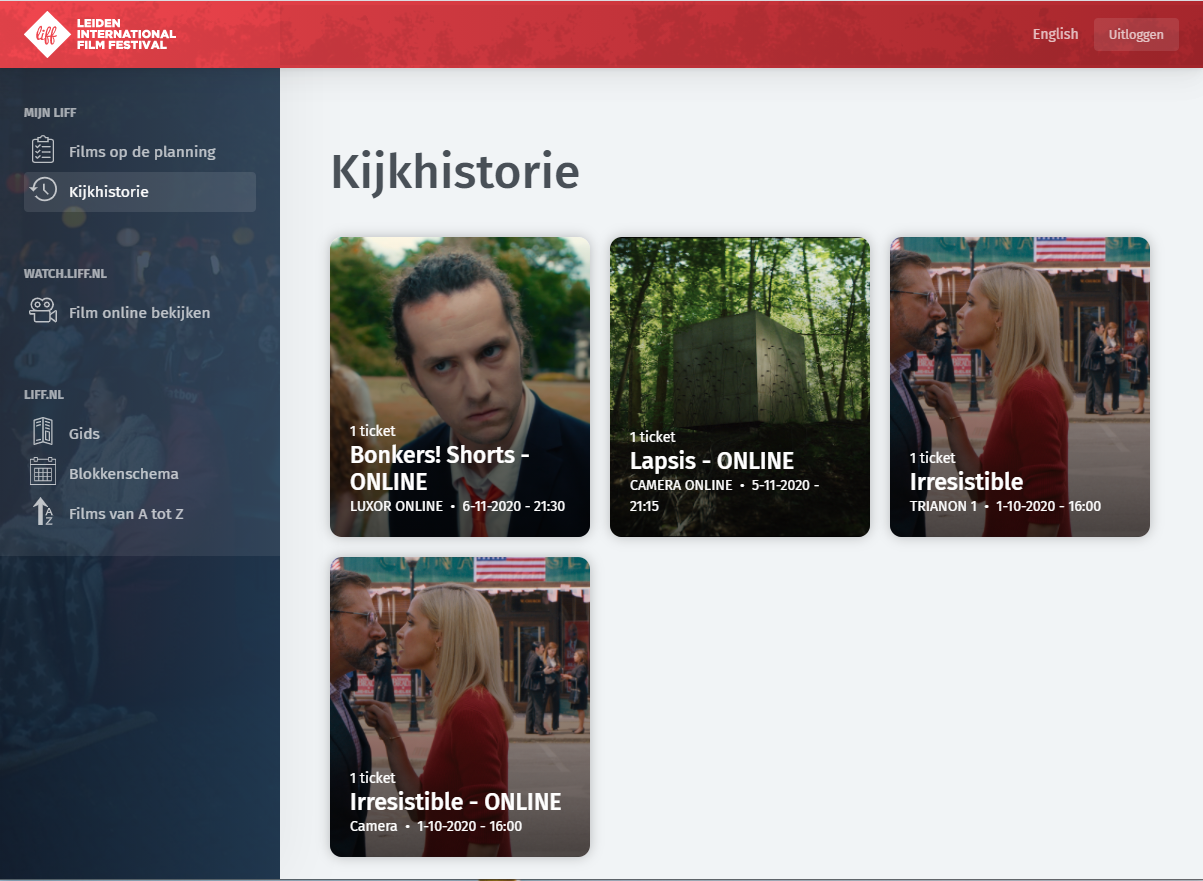Click the 1 ticket label on Bonkers! Shorts card
Image resolution: width=1203 pixels, height=881 pixels.
[x=372, y=431]
